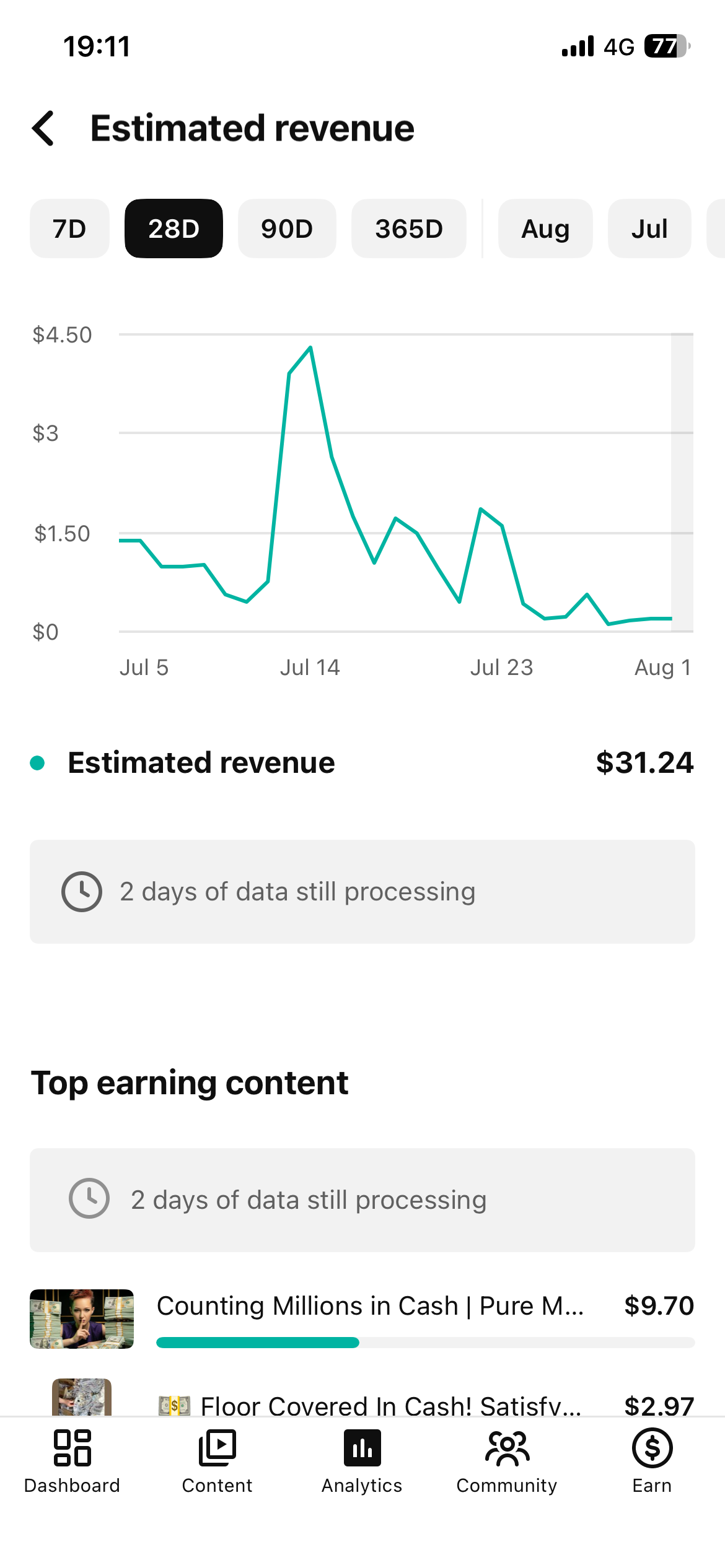Screen dimensions: 725x1568
Task: Tap the Jul 14 revenue peak
Action: click(310, 347)
